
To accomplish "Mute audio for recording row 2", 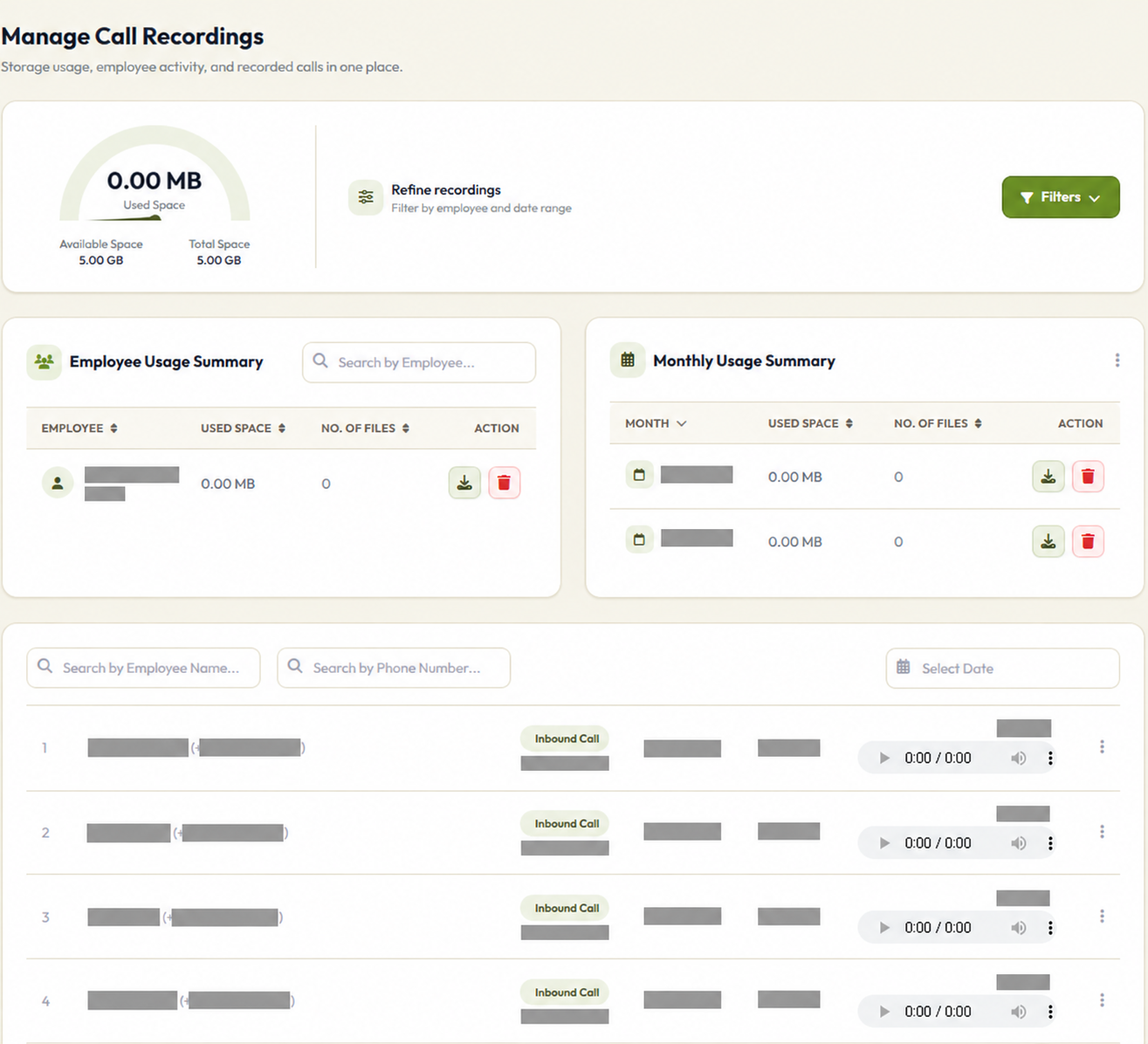I will tap(1018, 843).
